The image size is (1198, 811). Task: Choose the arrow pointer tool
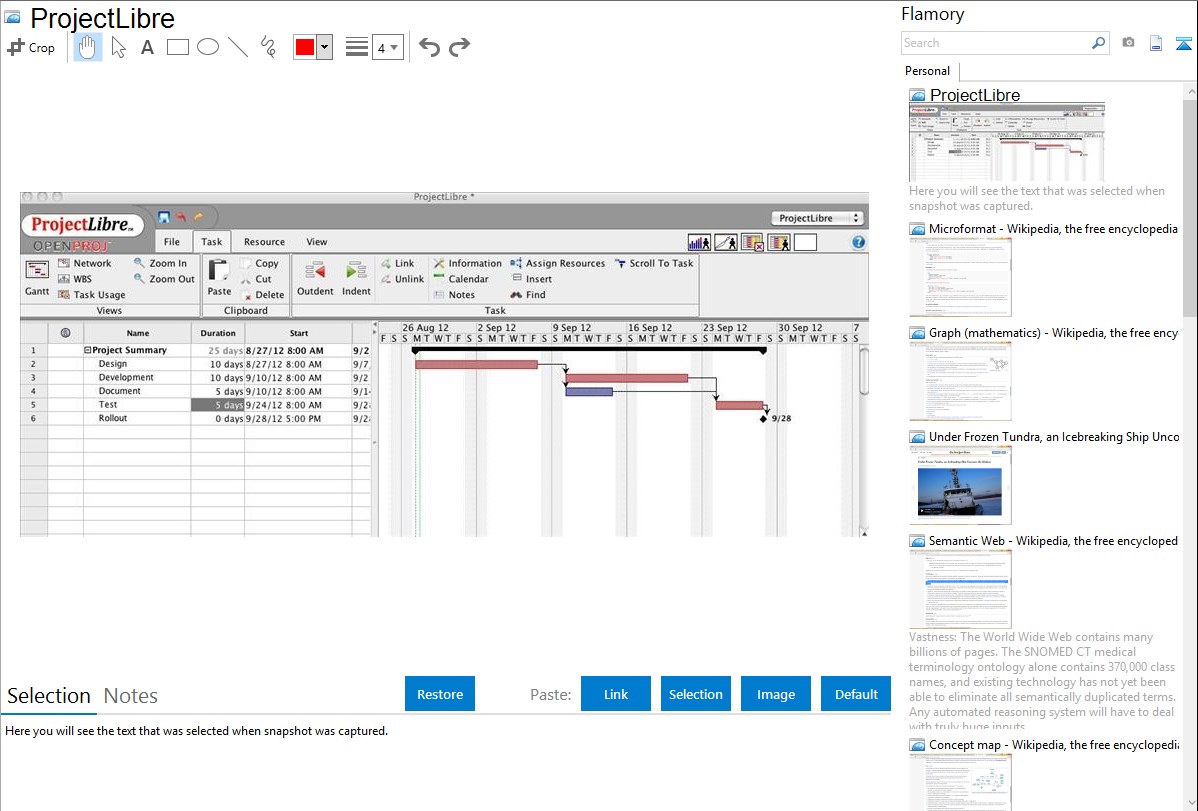click(118, 47)
